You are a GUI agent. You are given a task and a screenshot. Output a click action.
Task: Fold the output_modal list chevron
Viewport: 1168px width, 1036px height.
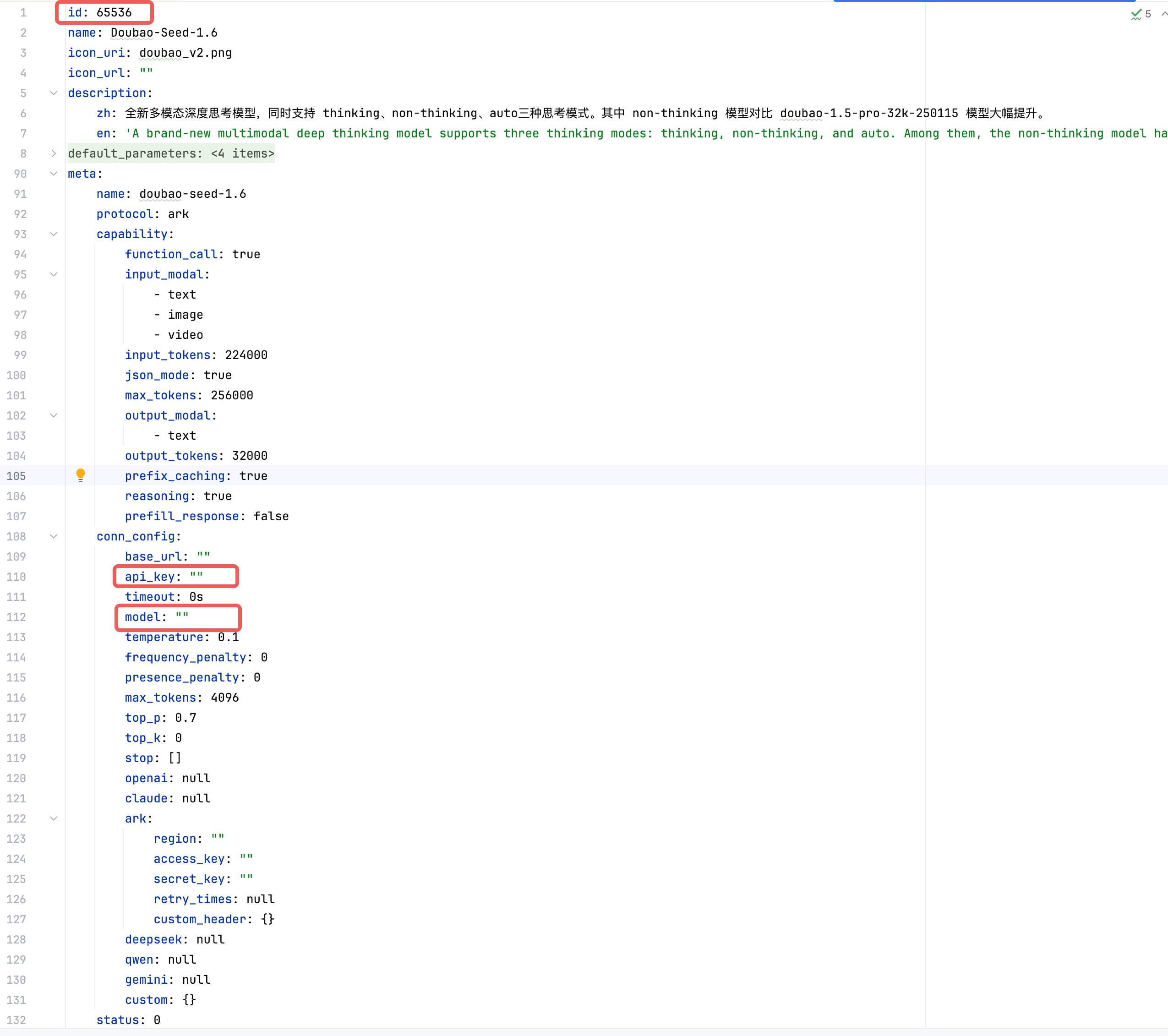pos(54,415)
